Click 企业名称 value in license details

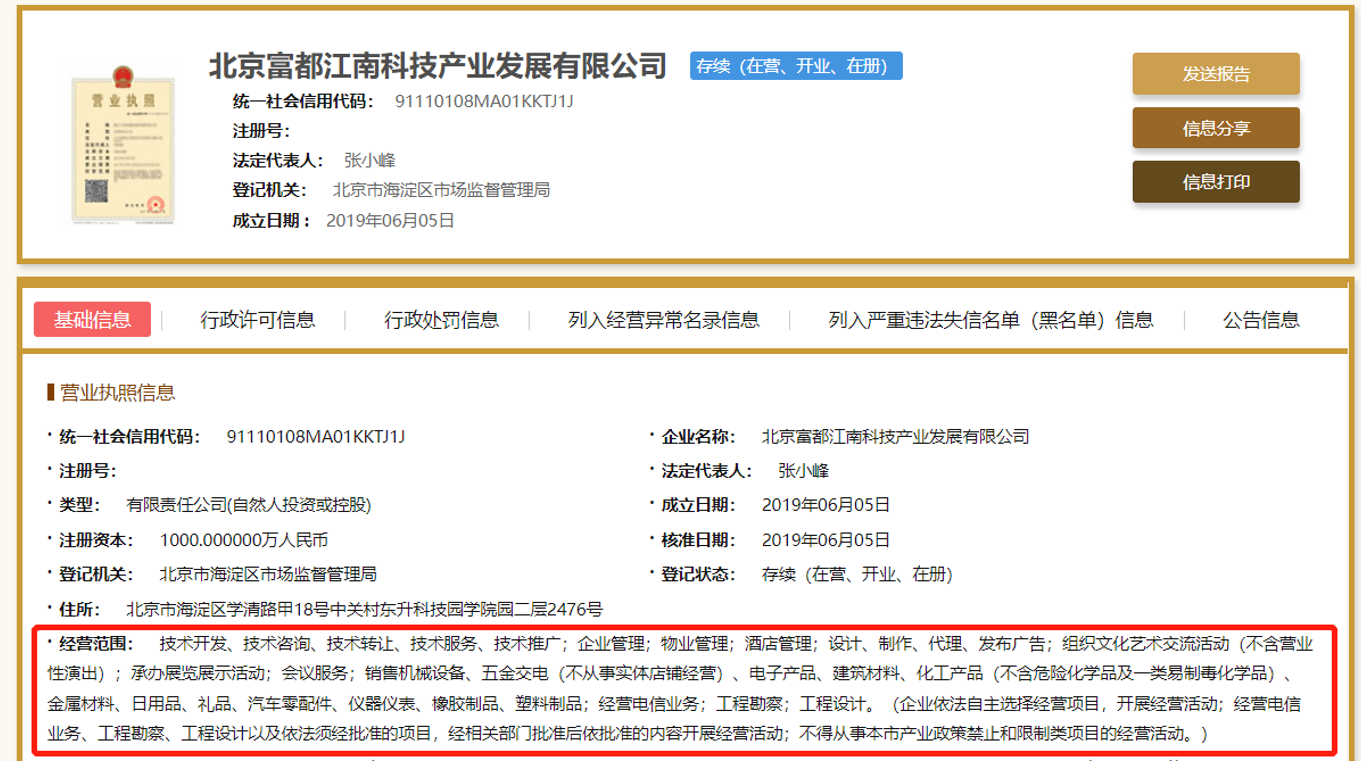[895, 437]
